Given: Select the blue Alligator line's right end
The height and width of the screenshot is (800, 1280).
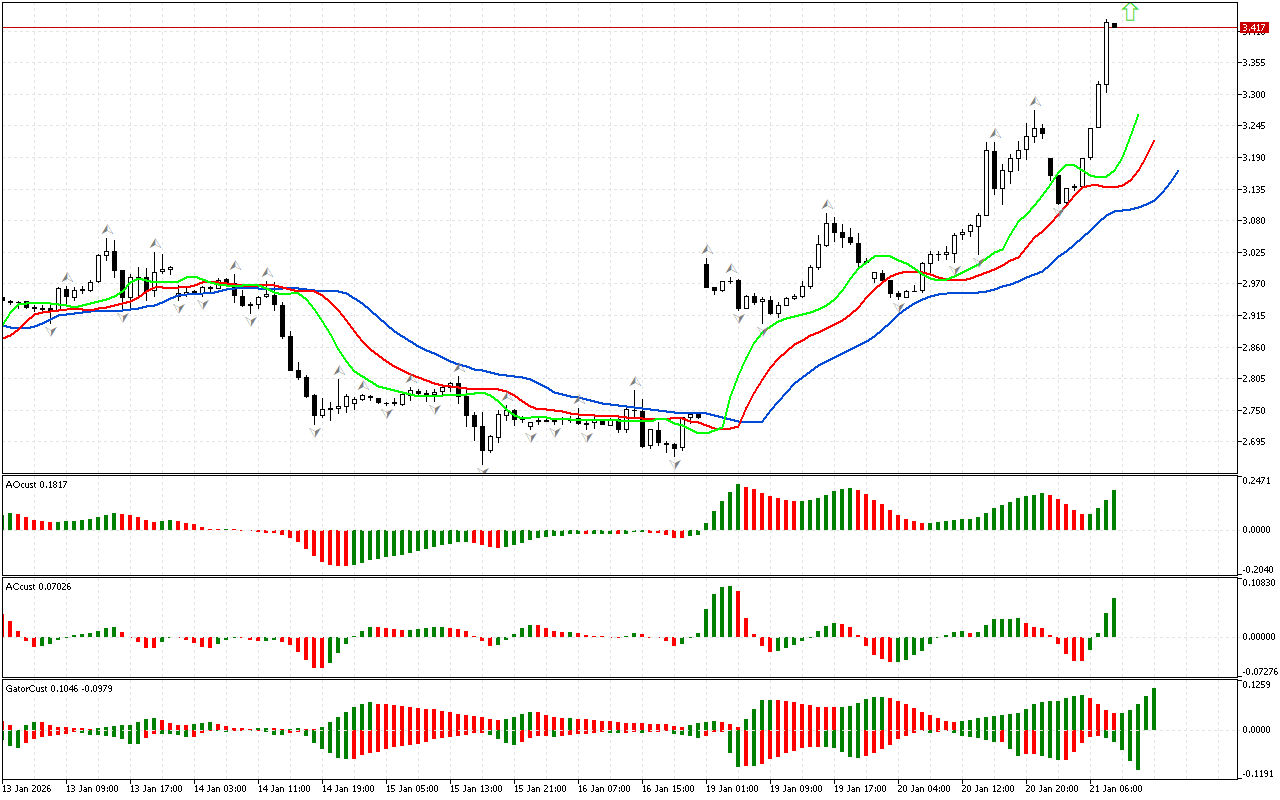Looking at the screenshot, I should tap(1177, 172).
